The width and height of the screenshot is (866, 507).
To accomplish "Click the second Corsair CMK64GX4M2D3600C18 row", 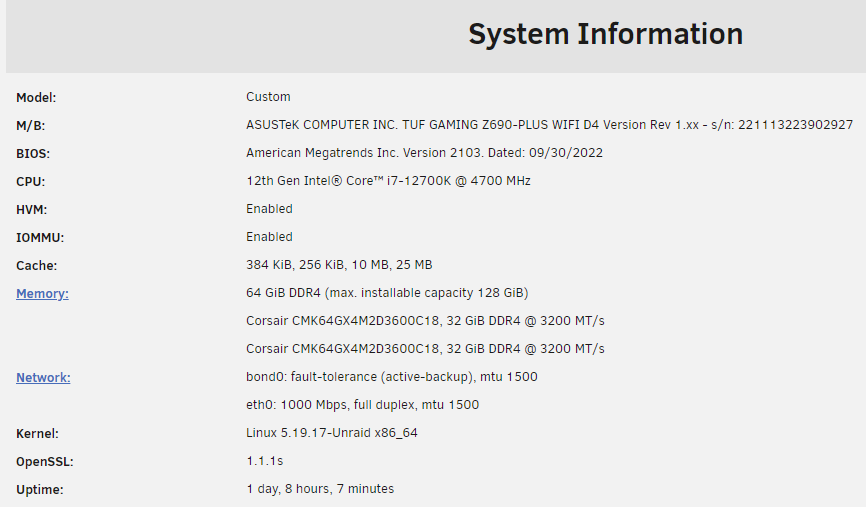I will click(x=425, y=349).
